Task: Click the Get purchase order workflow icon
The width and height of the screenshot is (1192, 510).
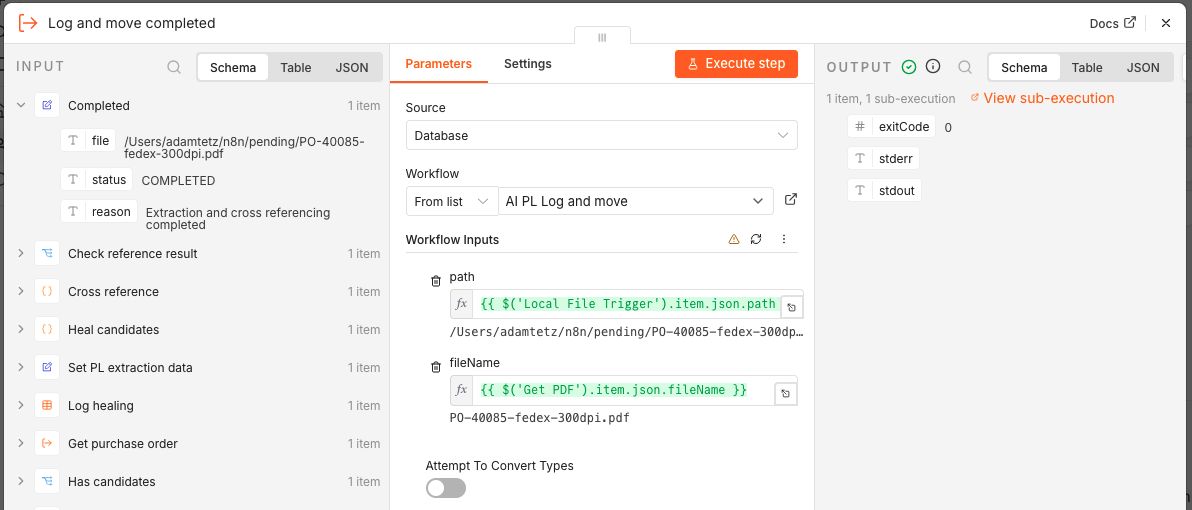Action: tap(47, 443)
